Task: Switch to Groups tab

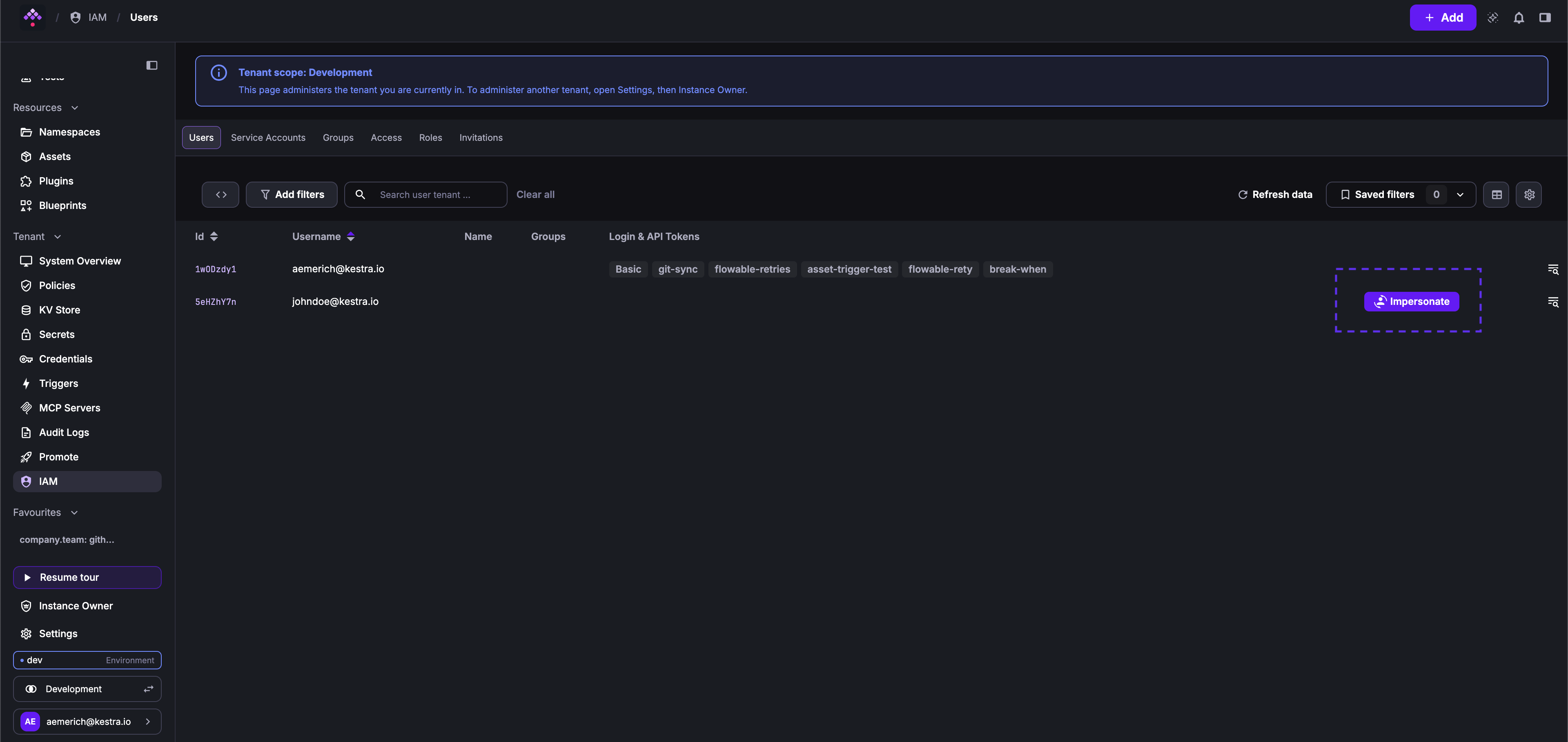Action: 338,138
